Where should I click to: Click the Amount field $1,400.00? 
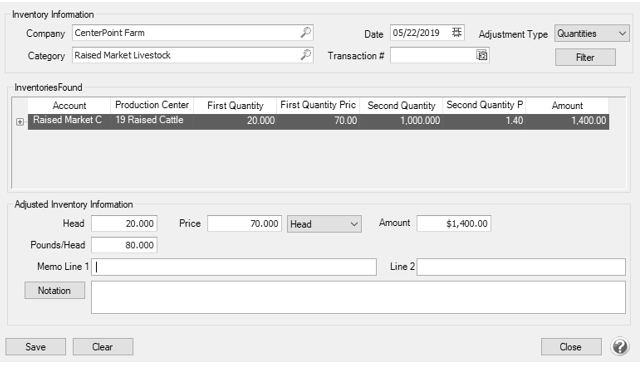(x=453, y=223)
